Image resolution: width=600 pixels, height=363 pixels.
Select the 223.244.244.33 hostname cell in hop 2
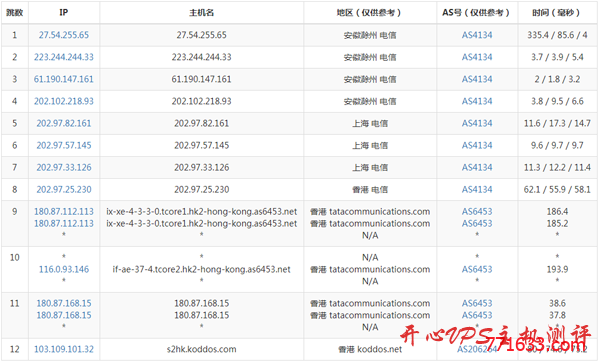click(201, 57)
